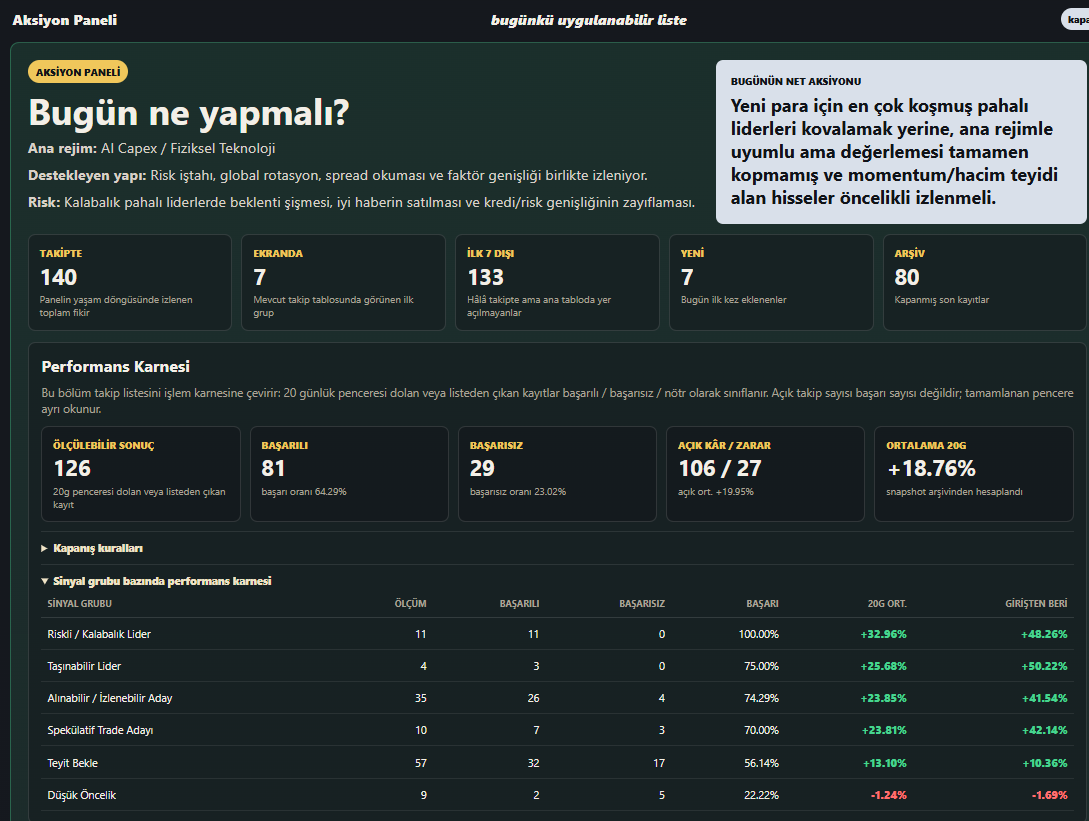Click the +10.36% value
This screenshot has width=1089, height=821.
(x=1045, y=763)
